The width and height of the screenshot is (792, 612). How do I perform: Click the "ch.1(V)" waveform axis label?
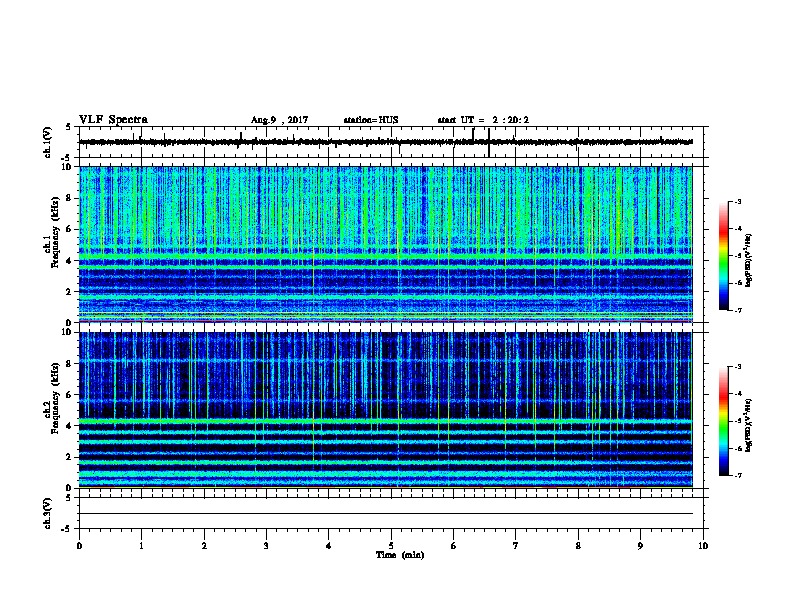(48, 142)
